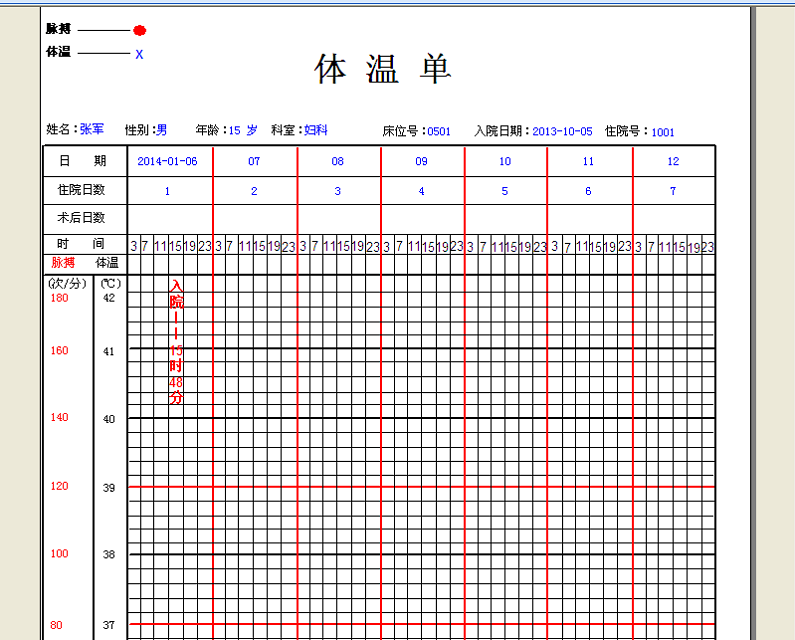Click hospital day number 7 cell
The height and width of the screenshot is (640, 795).
coord(673,191)
